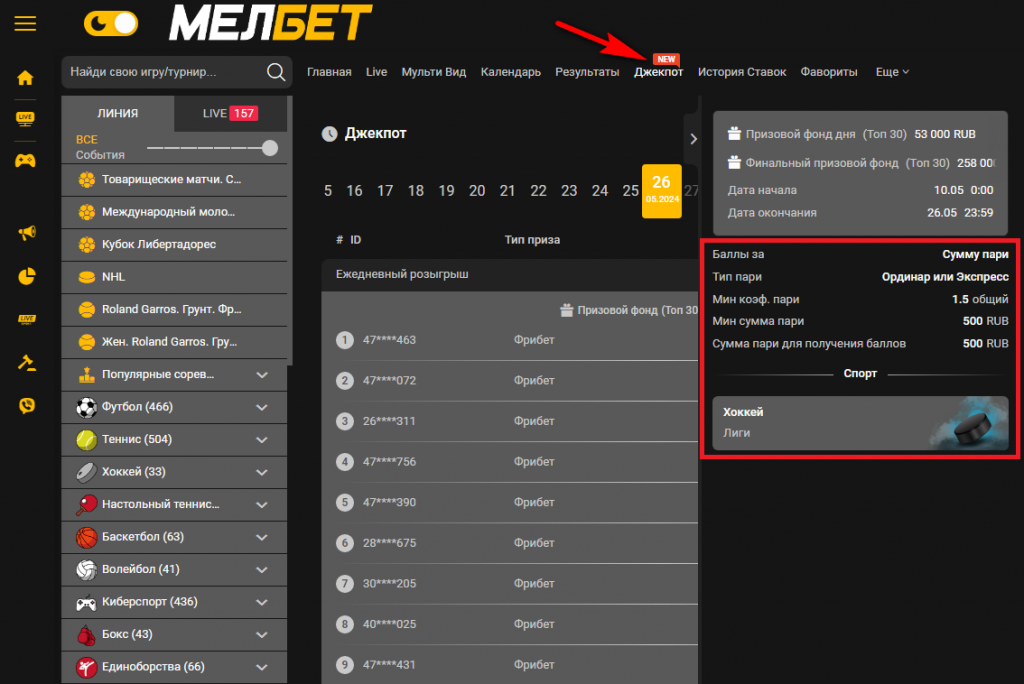The width and height of the screenshot is (1024, 684).
Task: Click the table tennis paddle icon
Action: pyautogui.click(x=86, y=504)
